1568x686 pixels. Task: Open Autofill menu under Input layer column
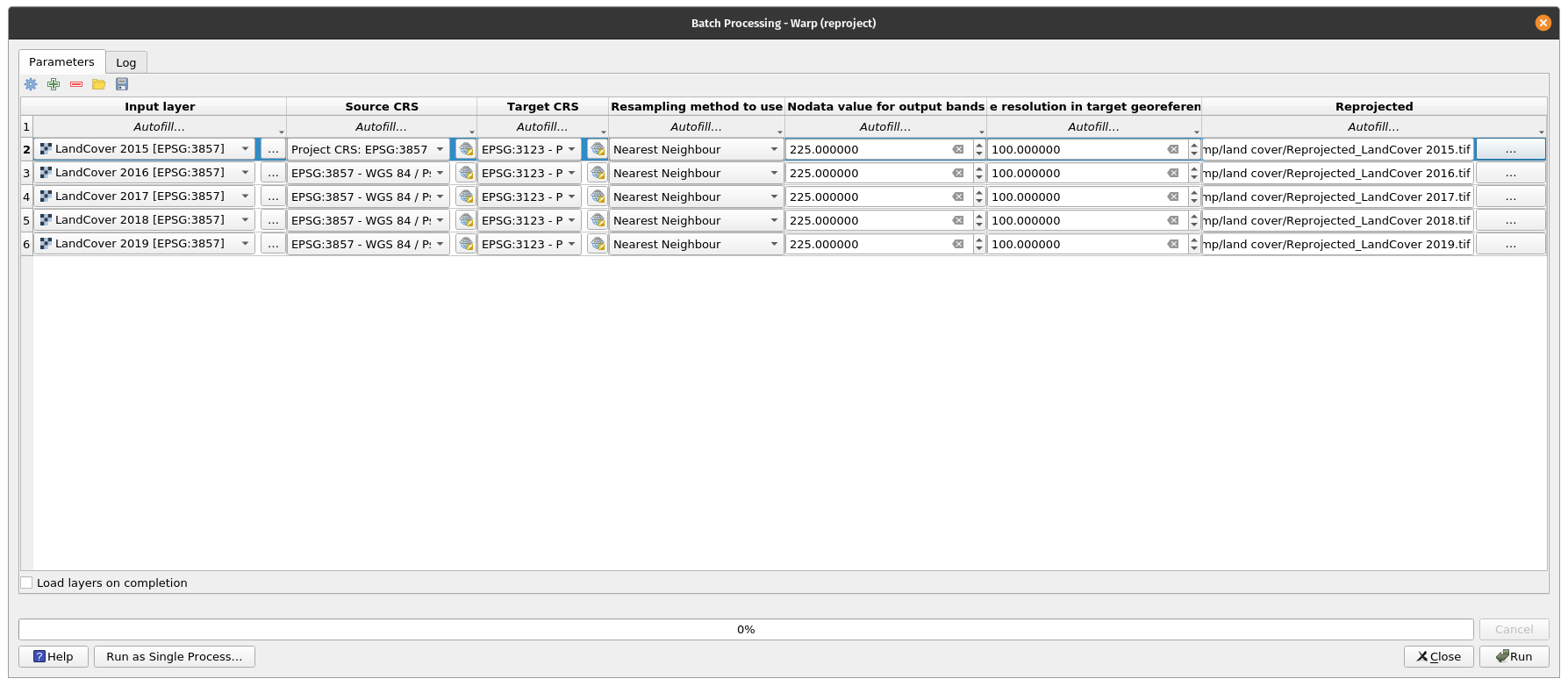pos(160,127)
